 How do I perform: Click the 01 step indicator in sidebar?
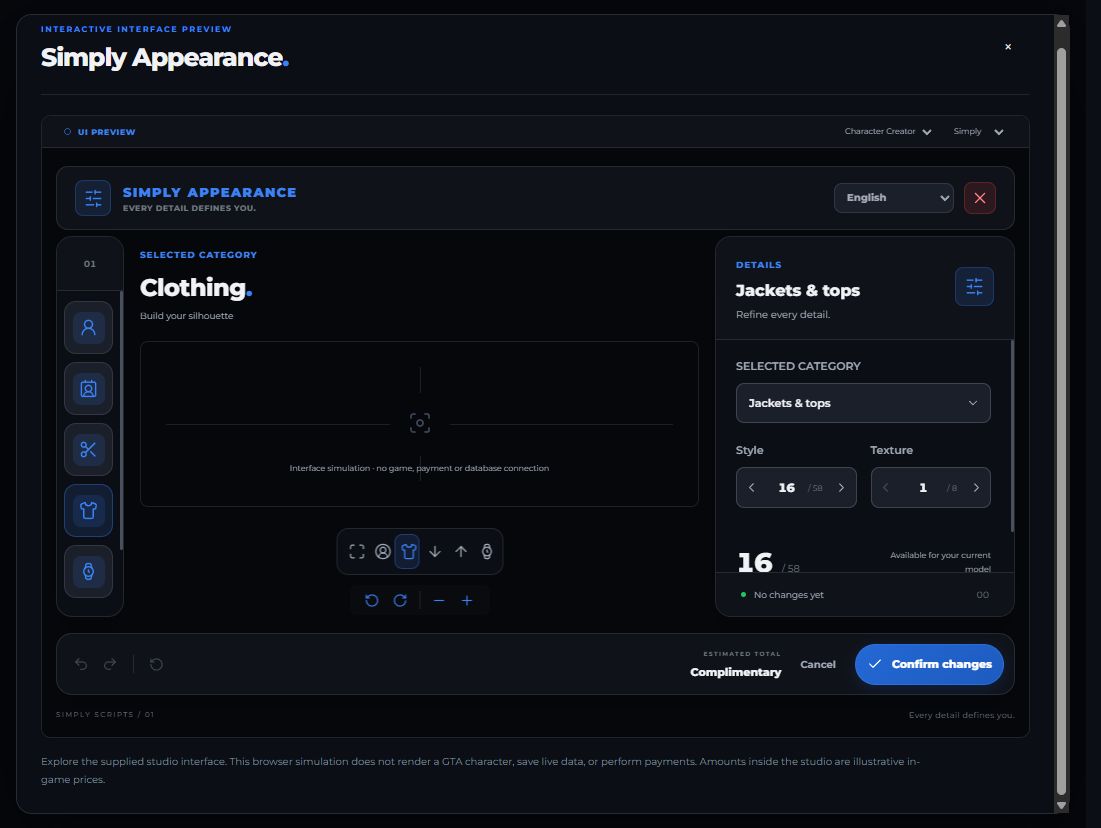(x=90, y=264)
